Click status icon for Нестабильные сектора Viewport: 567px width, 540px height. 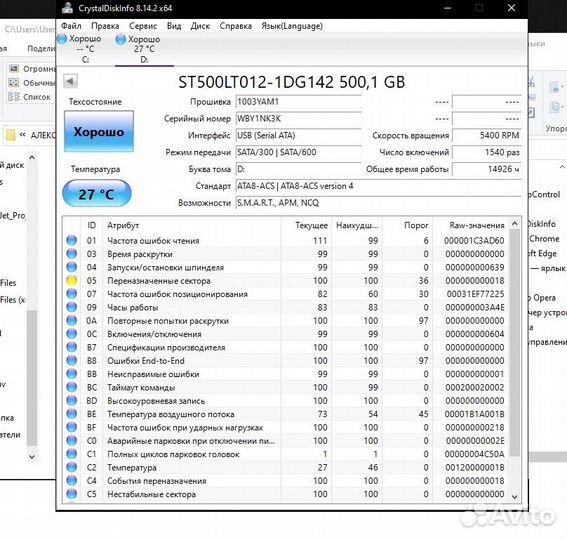72,494
